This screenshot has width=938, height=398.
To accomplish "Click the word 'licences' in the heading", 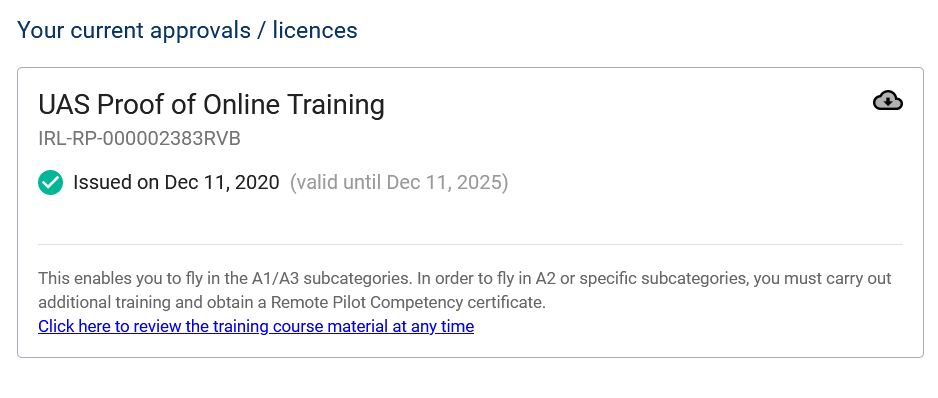I will click(x=315, y=30).
